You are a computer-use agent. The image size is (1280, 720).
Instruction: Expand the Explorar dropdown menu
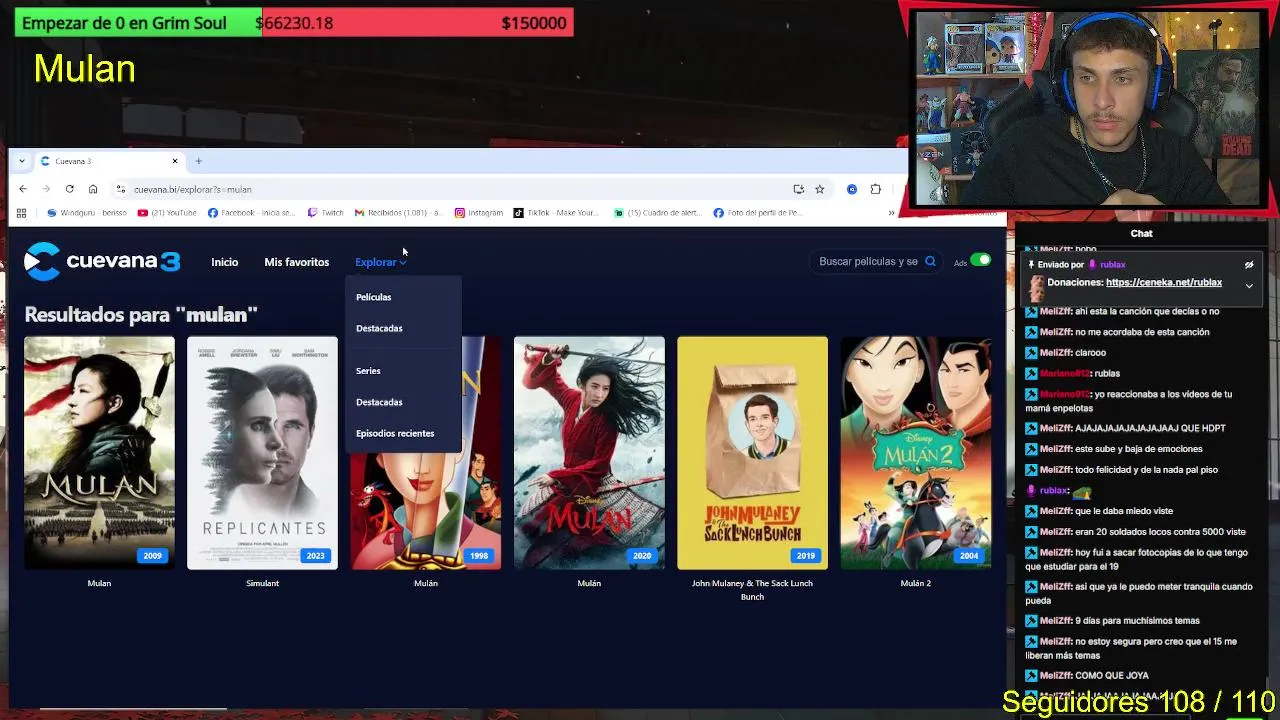click(380, 262)
